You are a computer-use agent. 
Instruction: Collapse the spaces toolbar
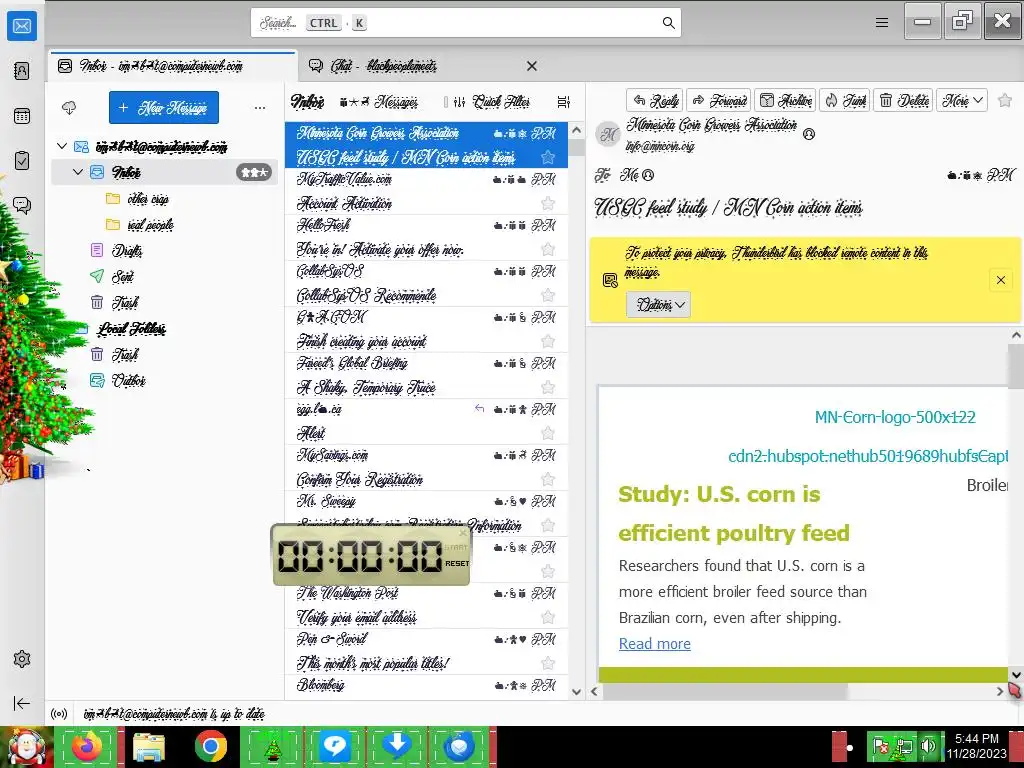tap(22, 703)
